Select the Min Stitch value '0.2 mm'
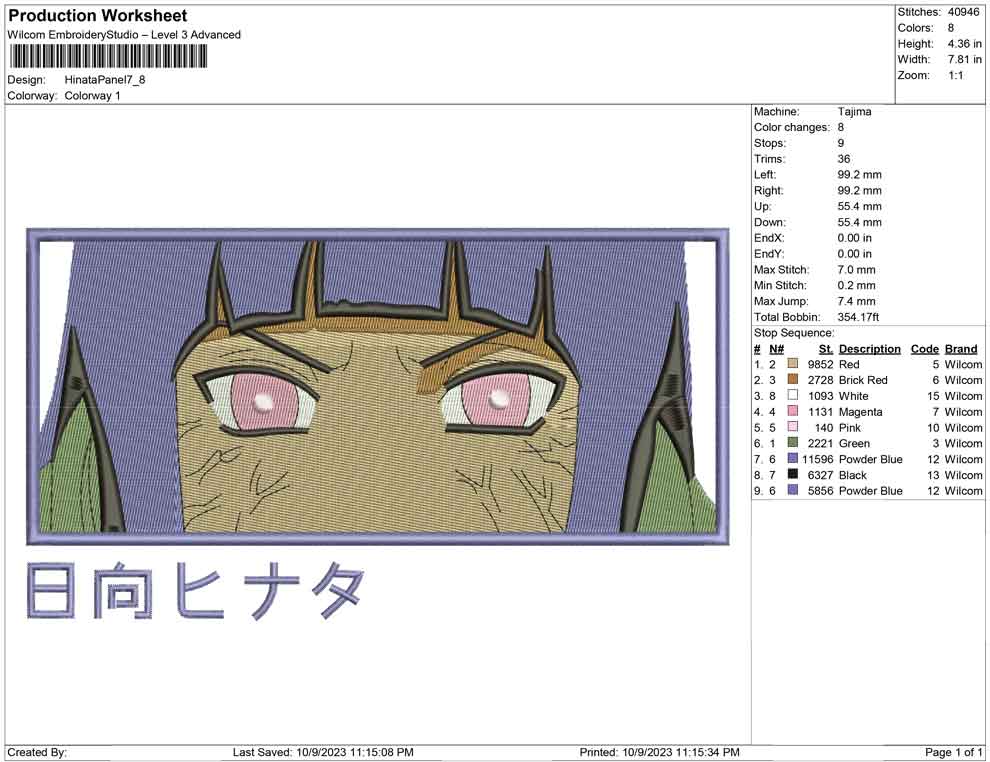This screenshot has width=990, height=762. point(856,285)
